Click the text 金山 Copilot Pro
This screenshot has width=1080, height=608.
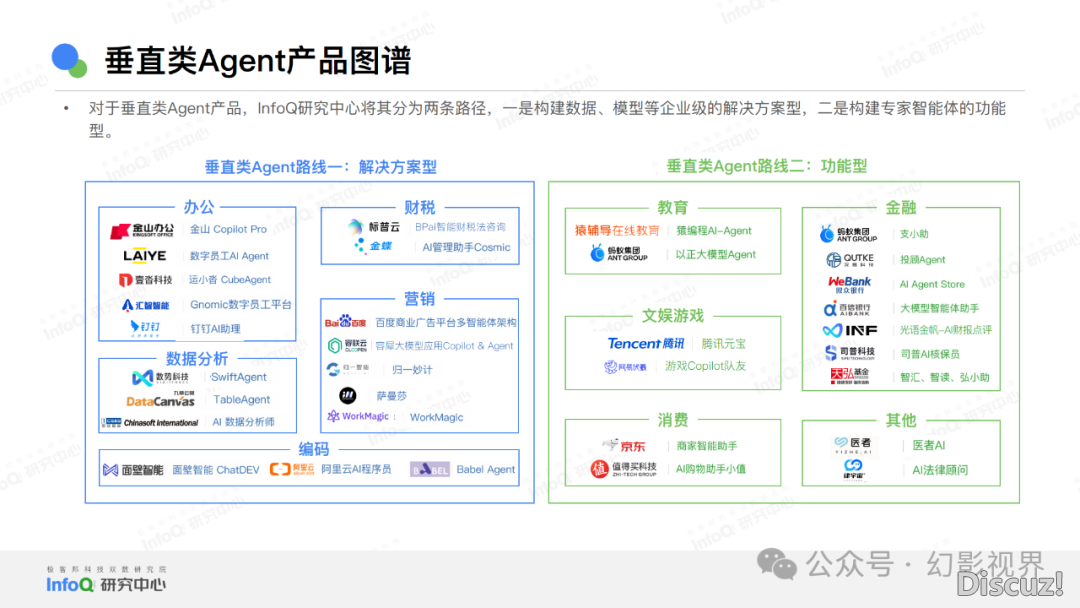[x=228, y=229]
